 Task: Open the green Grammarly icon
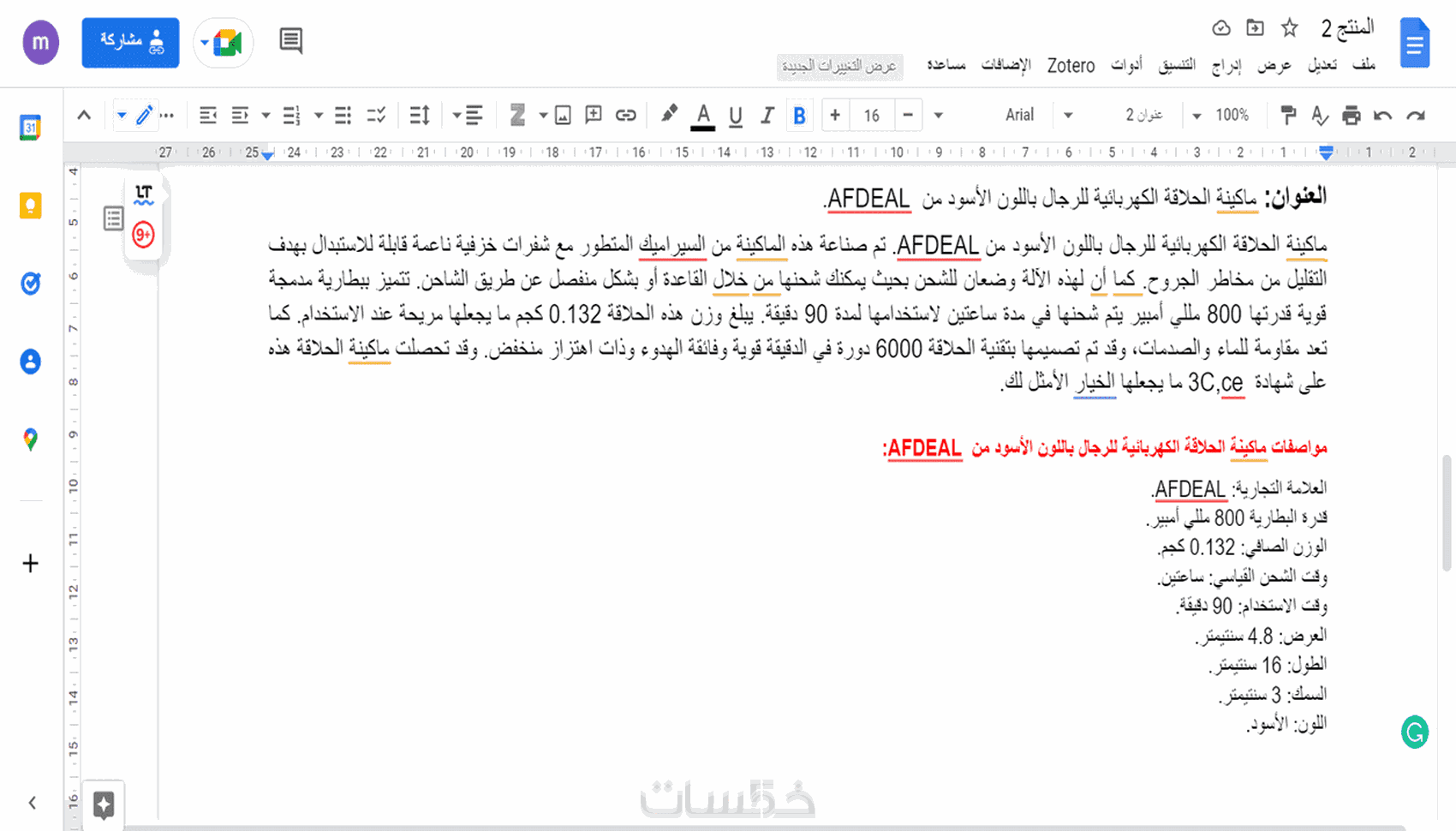[1415, 732]
